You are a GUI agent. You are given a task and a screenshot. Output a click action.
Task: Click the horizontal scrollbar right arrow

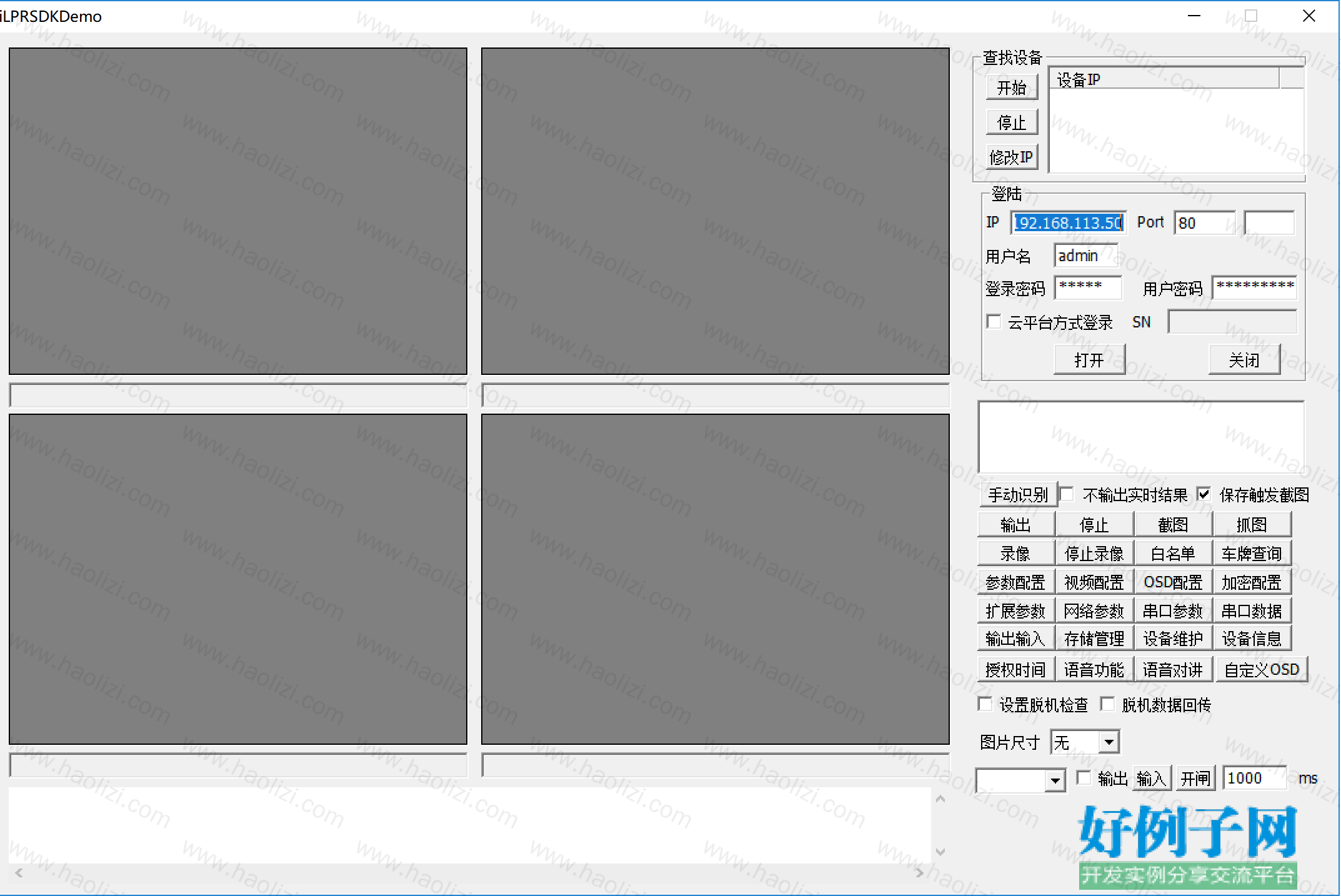tap(919, 873)
